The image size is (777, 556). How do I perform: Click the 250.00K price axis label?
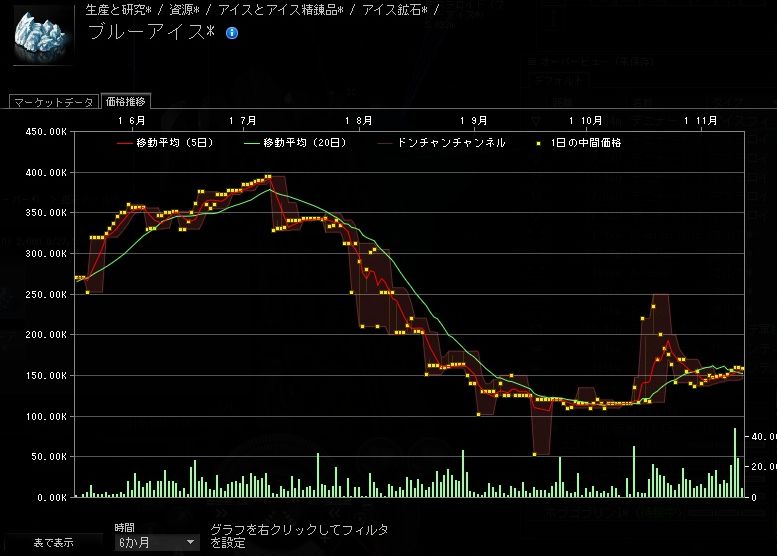click(46, 294)
